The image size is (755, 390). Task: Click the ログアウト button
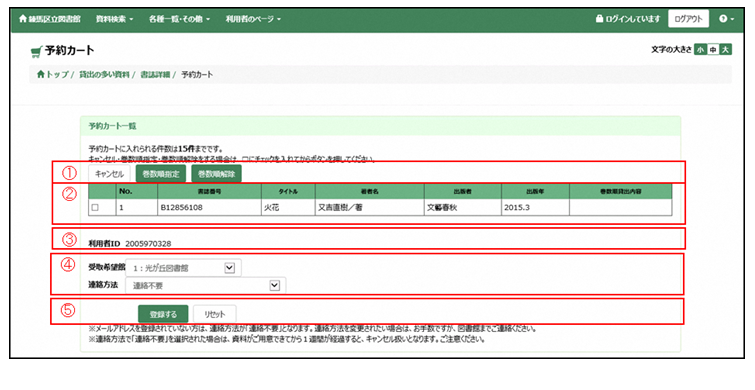pos(688,19)
